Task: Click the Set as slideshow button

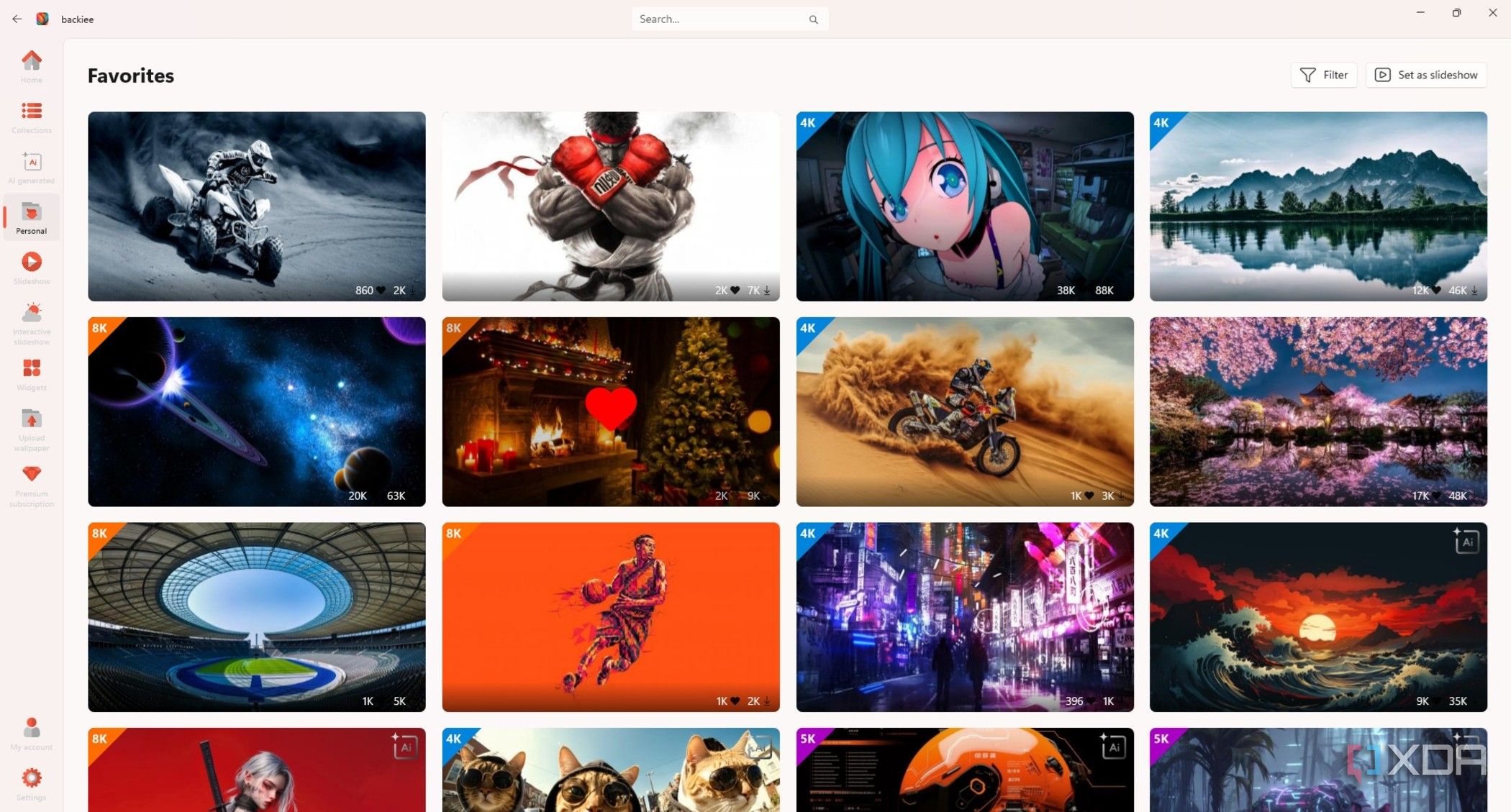Action: pyautogui.click(x=1426, y=75)
